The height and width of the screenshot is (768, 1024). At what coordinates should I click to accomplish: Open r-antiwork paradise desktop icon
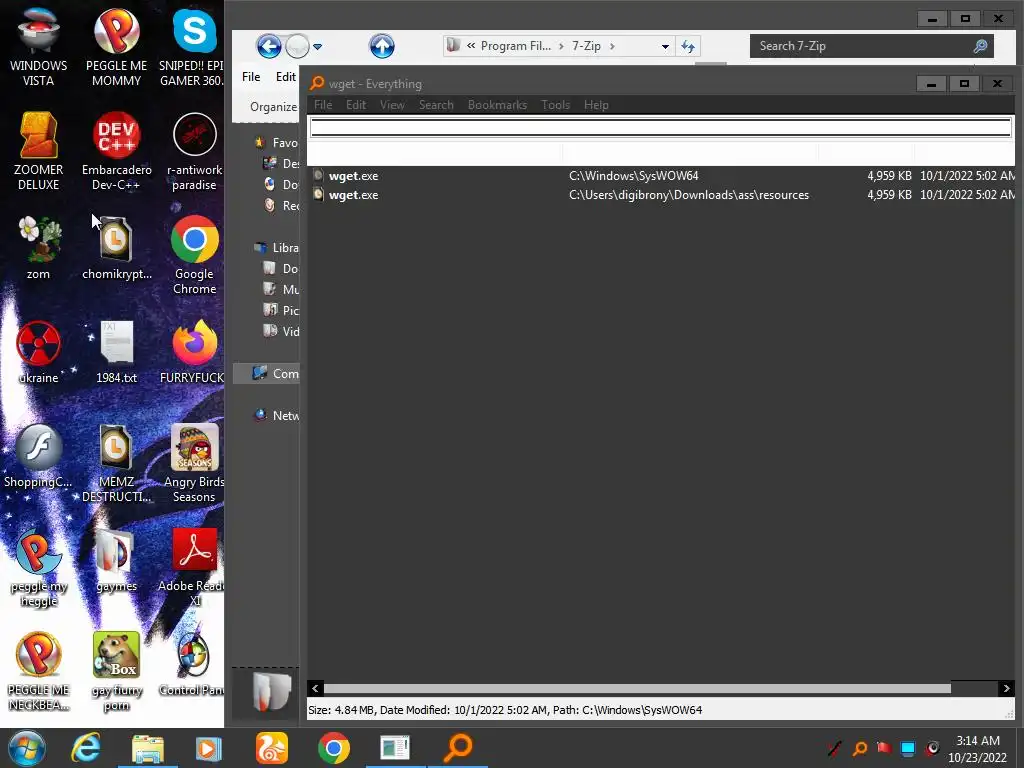click(x=194, y=152)
